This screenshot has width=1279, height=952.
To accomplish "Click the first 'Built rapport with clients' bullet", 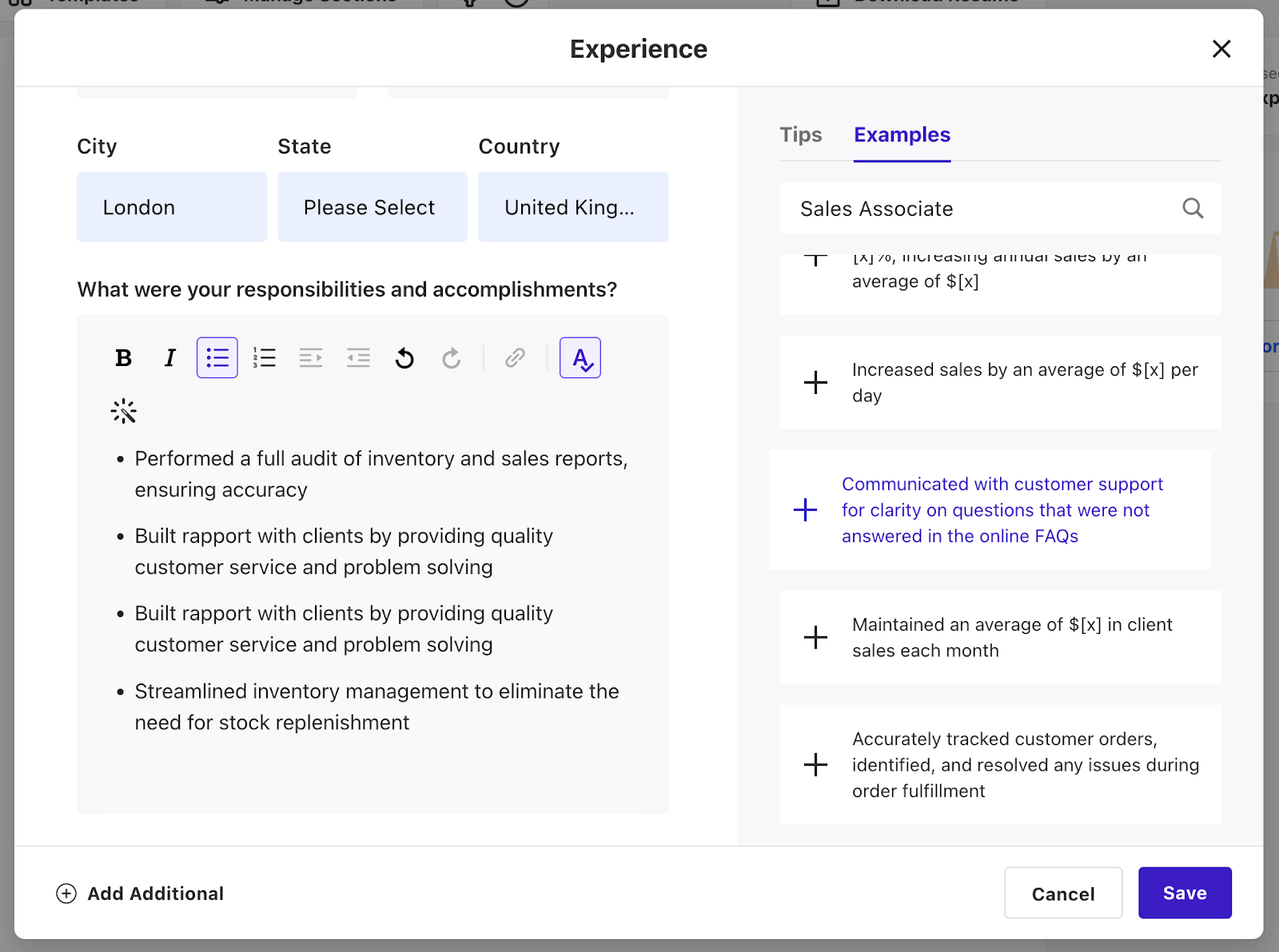I will coord(344,552).
